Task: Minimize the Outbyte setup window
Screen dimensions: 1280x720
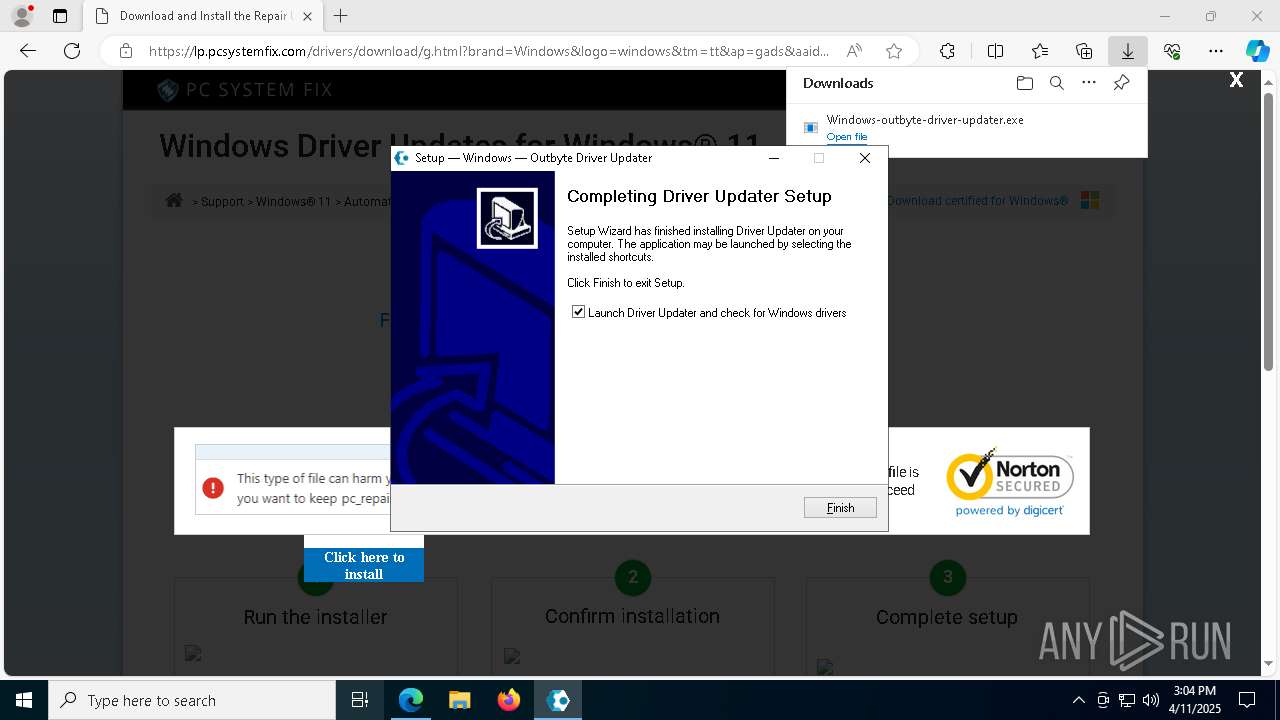Action: (x=774, y=158)
